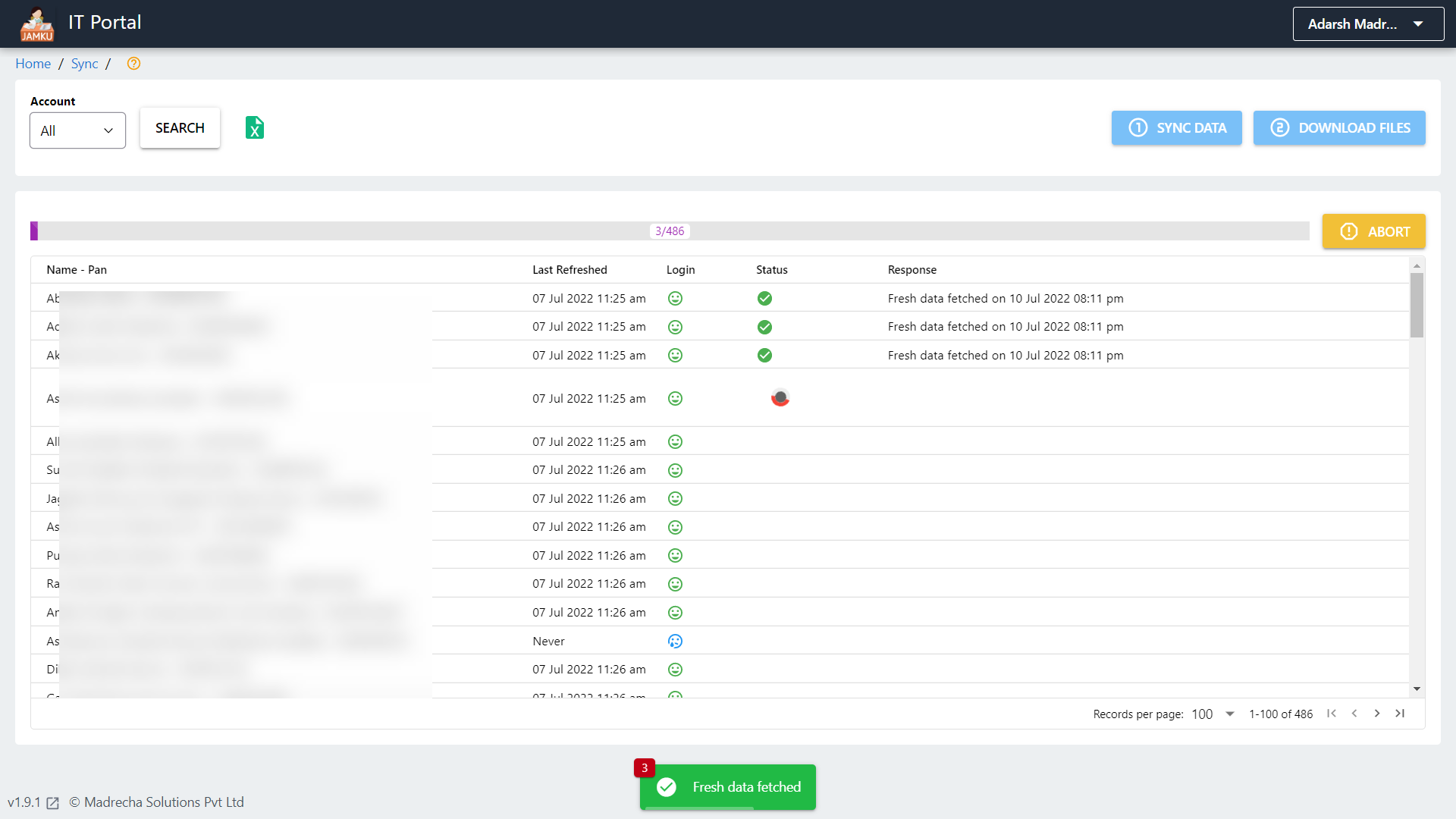Export the list with the Excel icon
This screenshot has width=1456, height=819.
tap(255, 127)
